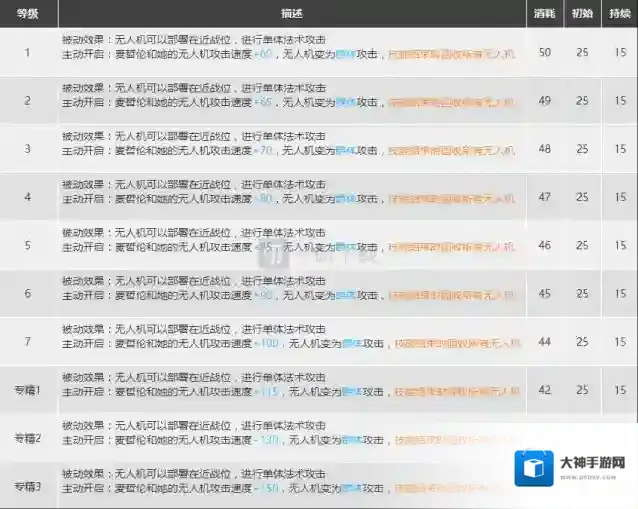Select the 初始 column header
The image size is (638, 509).
coord(581,14)
